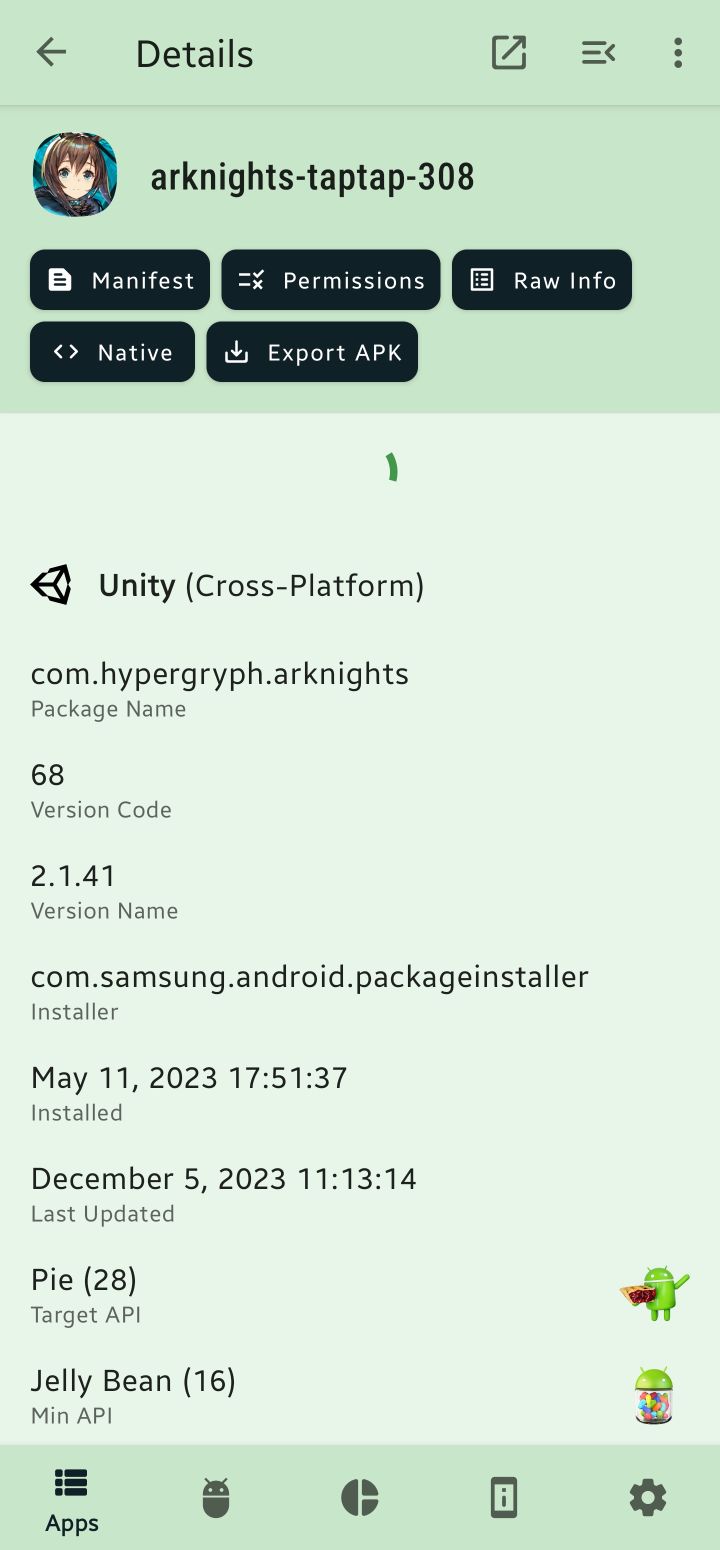Open the device info tab

[x=504, y=1498]
